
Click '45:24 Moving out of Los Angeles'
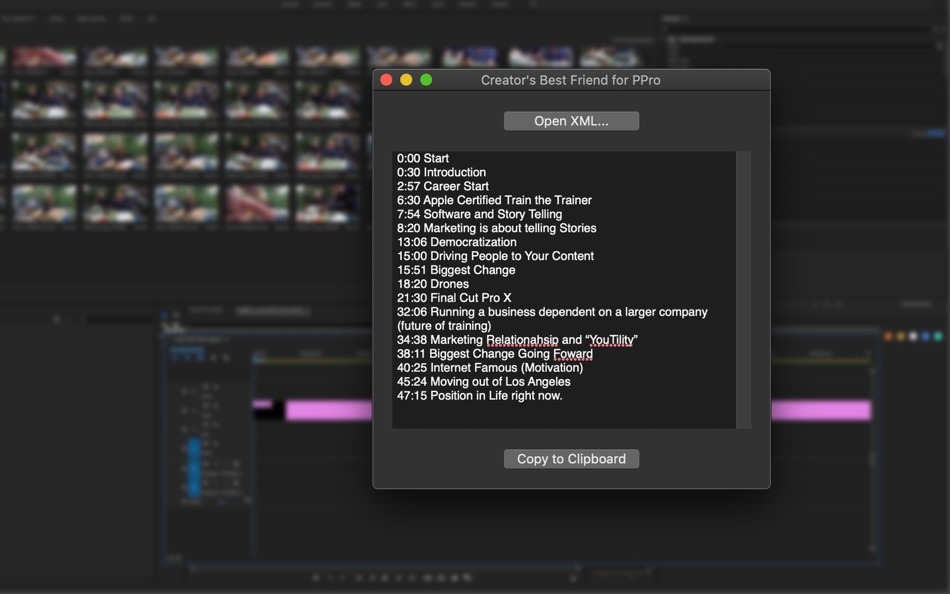[483, 381]
